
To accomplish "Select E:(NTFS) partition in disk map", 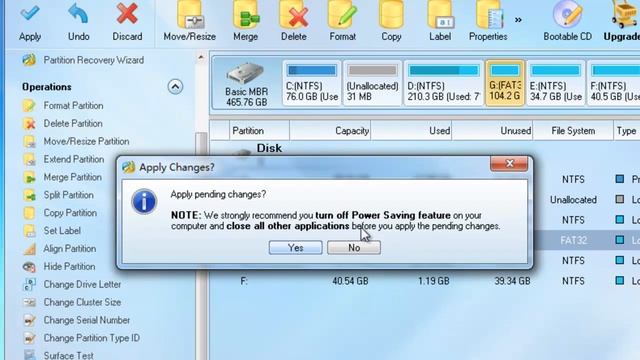I will [556, 83].
